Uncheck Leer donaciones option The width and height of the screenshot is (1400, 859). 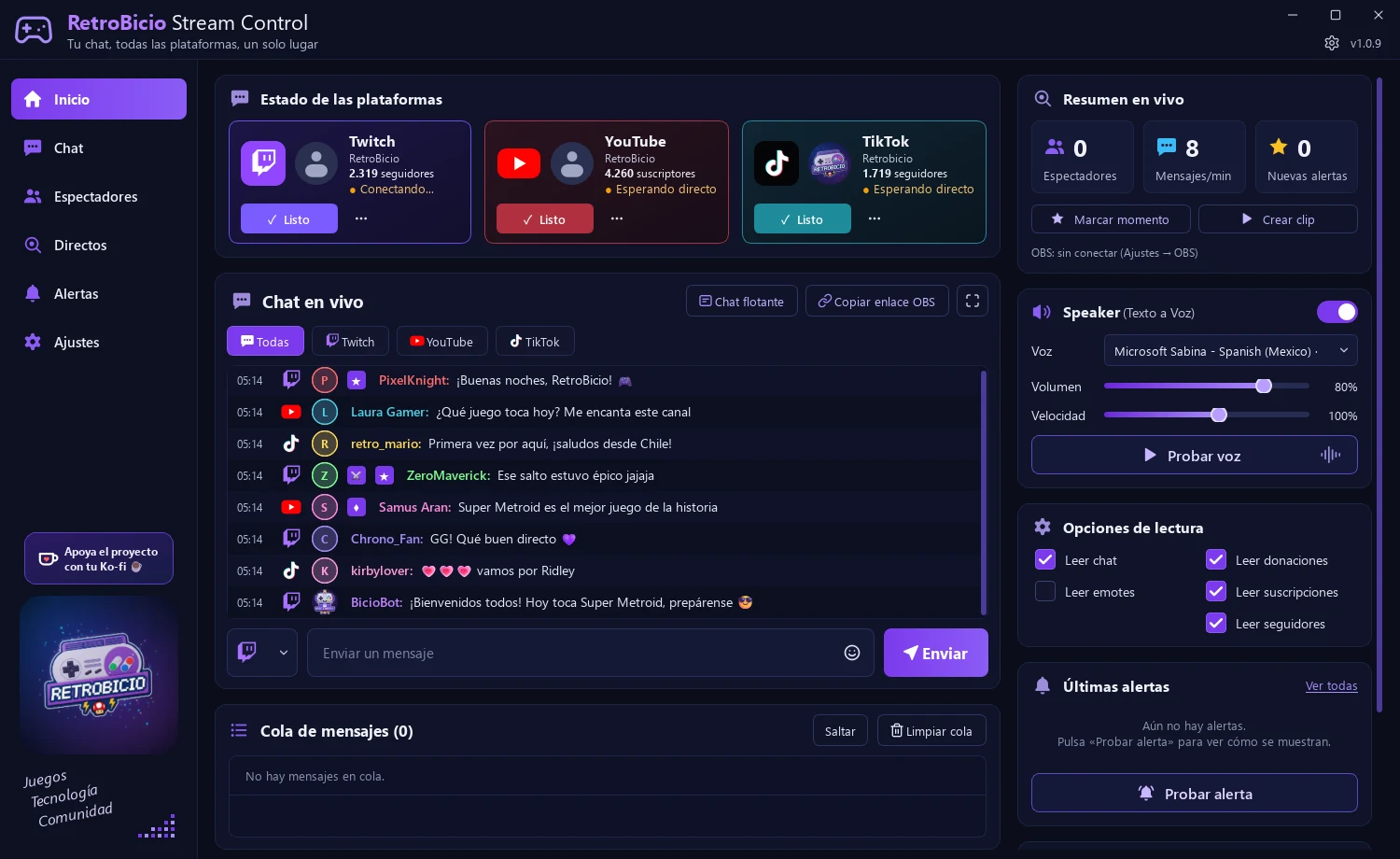(1216, 559)
